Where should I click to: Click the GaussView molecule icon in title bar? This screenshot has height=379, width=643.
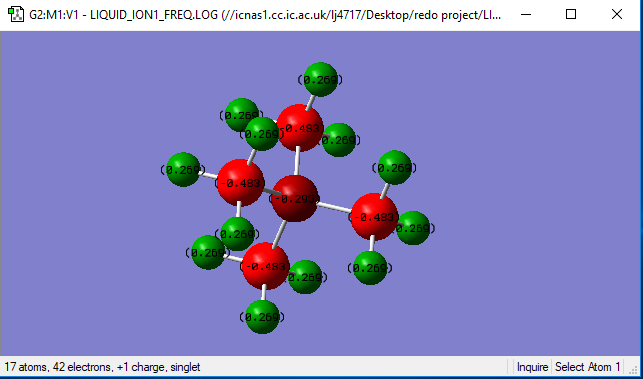pos(16,15)
